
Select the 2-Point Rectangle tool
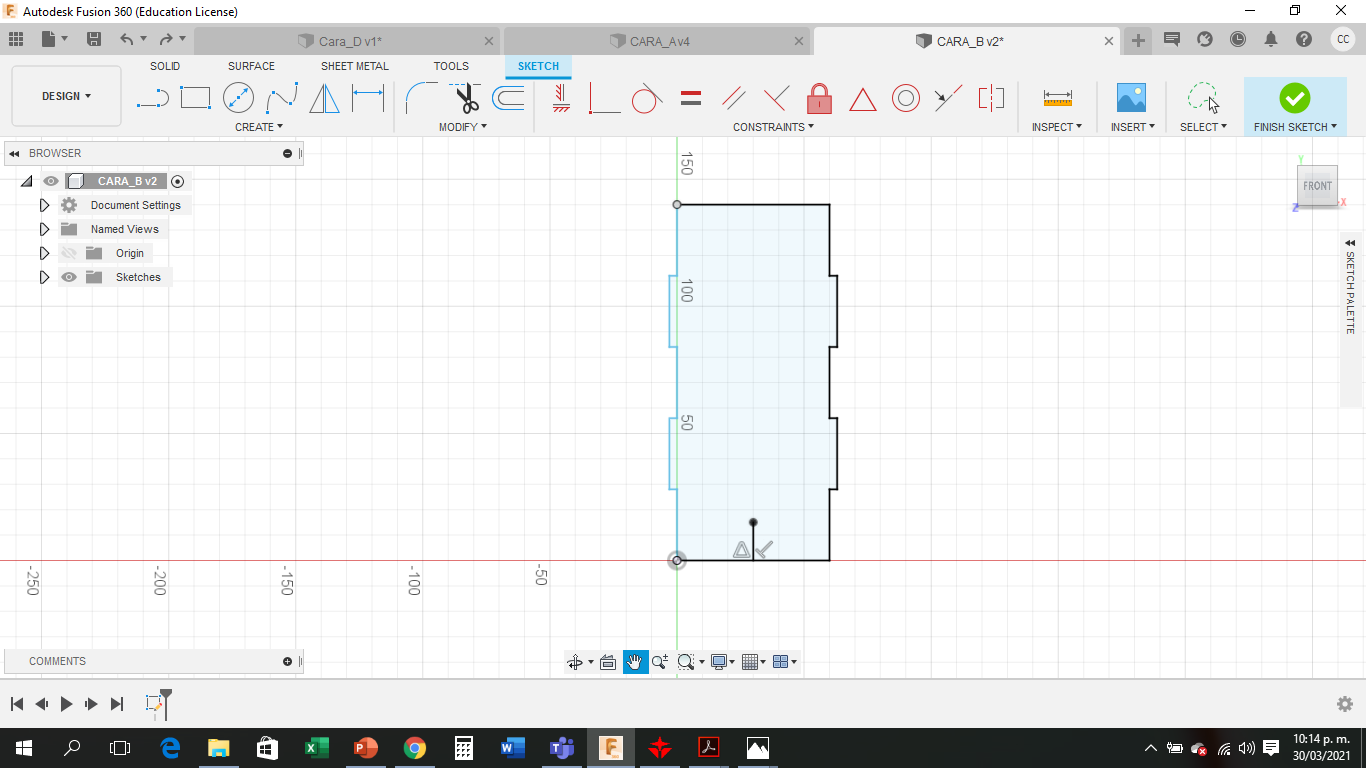click(x=195, y=98)
